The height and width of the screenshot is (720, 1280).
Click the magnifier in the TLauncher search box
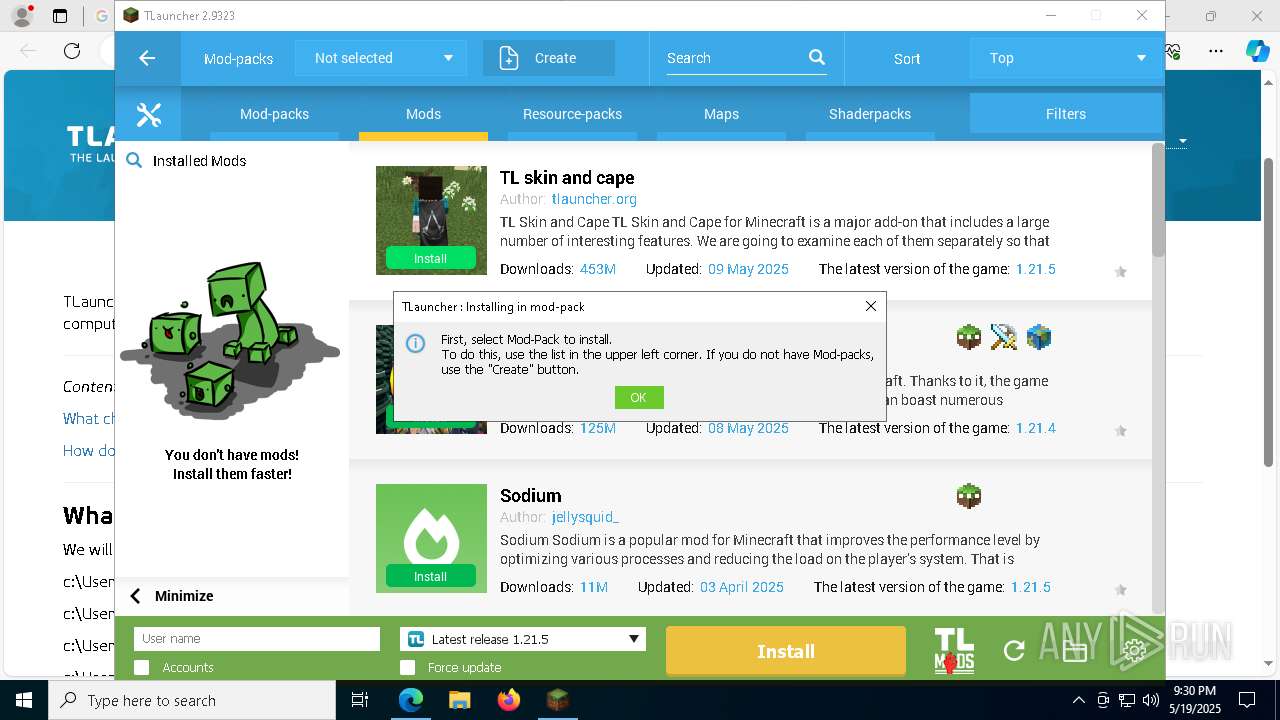coord(817,58)
